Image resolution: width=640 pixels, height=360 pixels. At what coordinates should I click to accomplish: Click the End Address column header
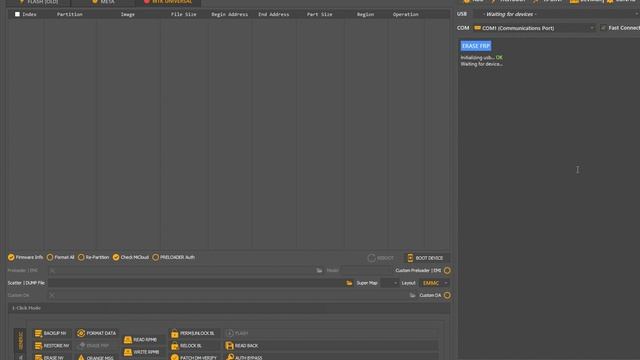pos(273,14)
